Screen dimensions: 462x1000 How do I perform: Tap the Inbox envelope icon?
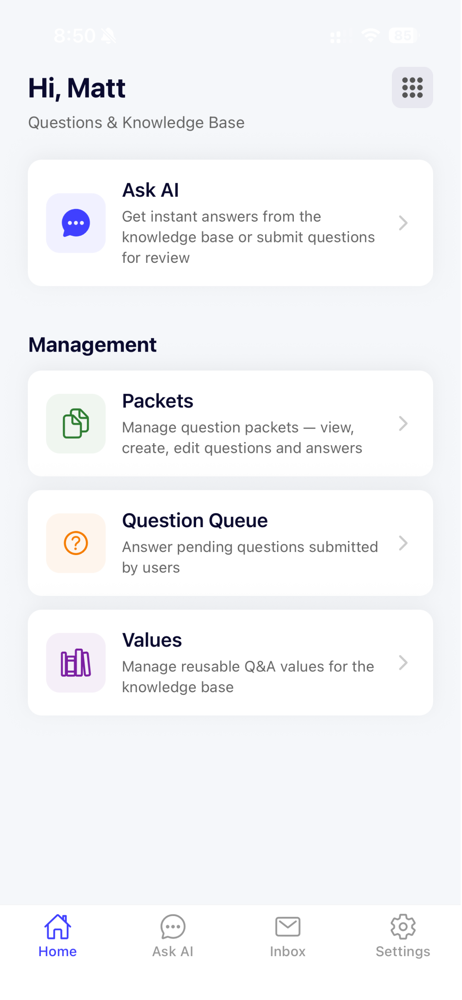coord(288,928)
